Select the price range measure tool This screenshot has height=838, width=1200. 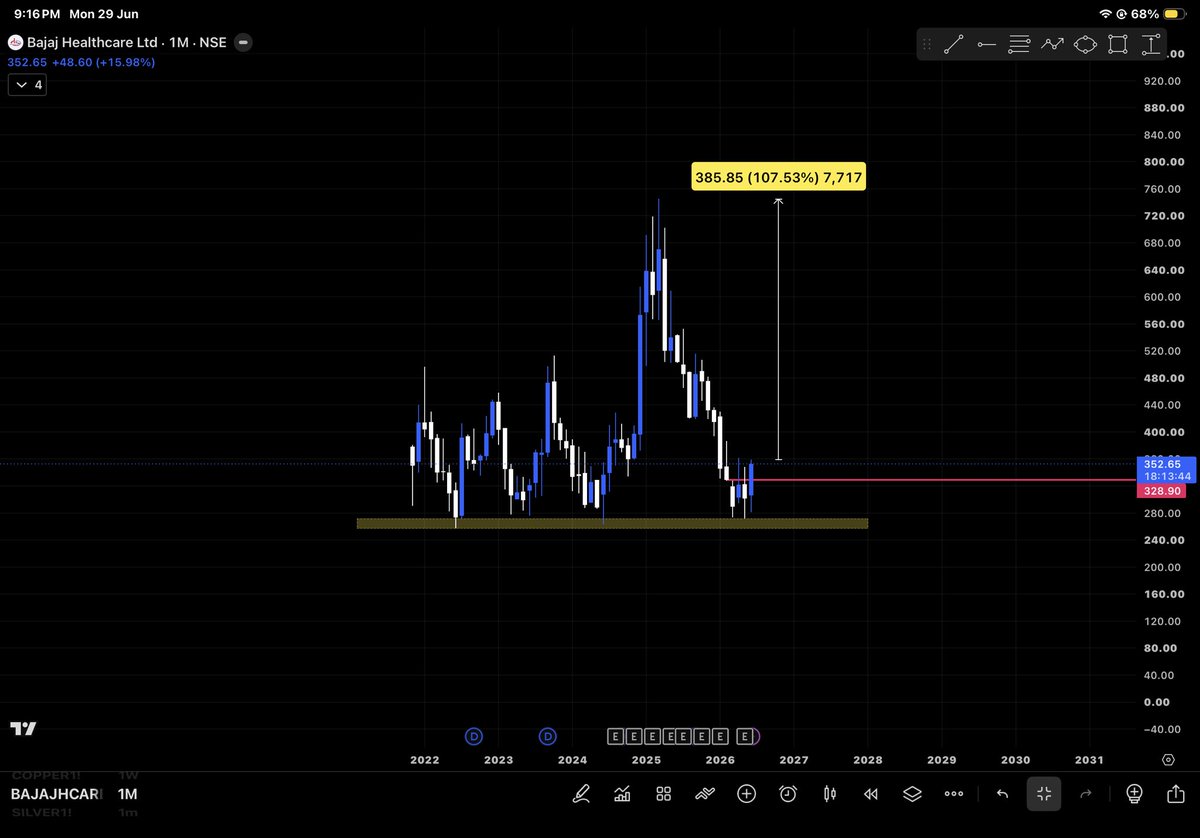click(1151, 44)
